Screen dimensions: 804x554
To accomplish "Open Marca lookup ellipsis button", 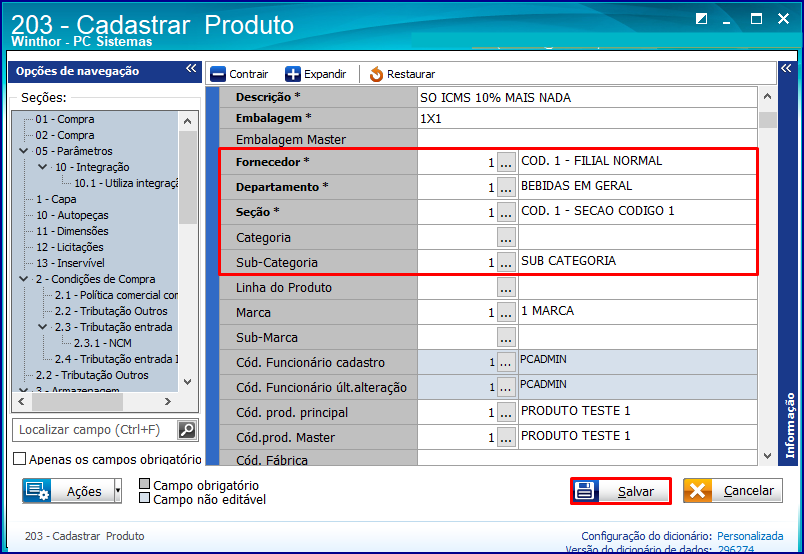I will coord(506,312).
